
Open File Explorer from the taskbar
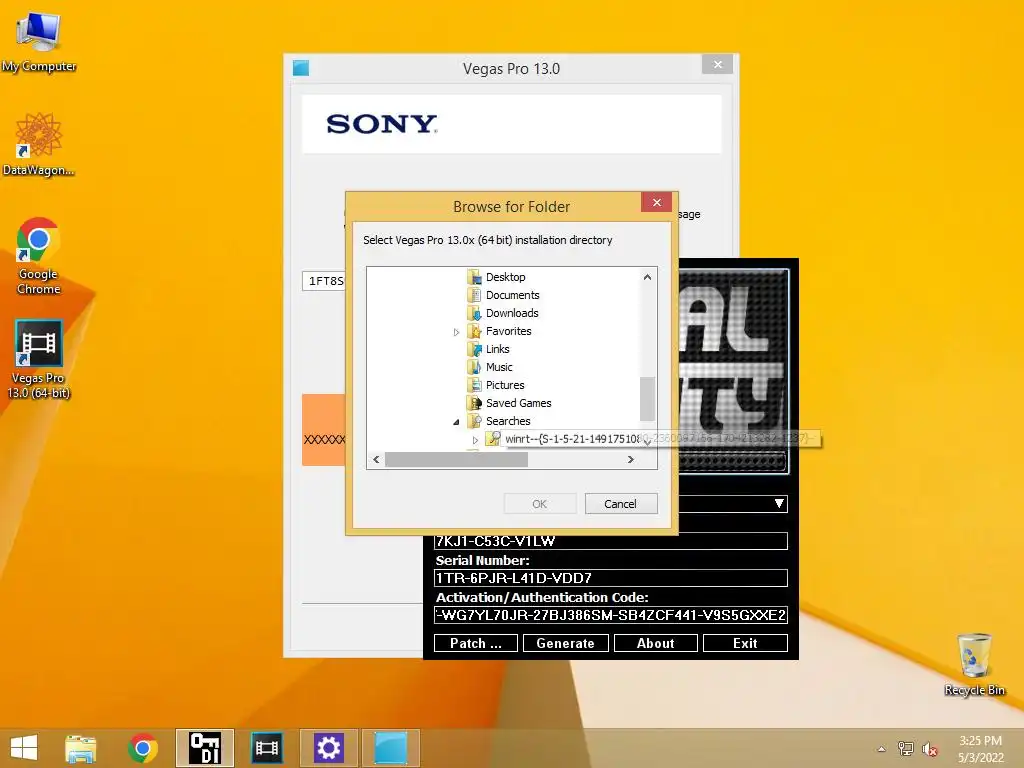coord(80,748)
